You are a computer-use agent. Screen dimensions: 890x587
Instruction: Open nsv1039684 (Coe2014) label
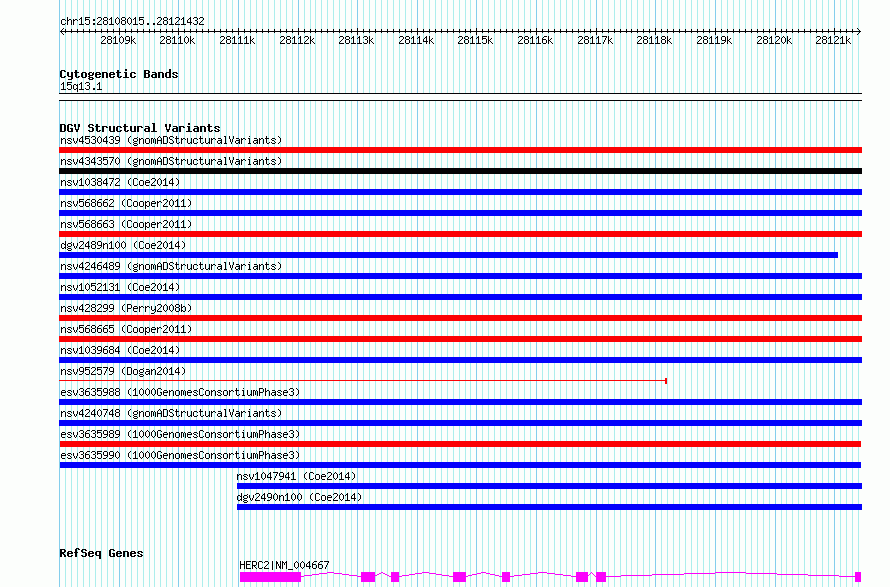click(x=120, y=350)
